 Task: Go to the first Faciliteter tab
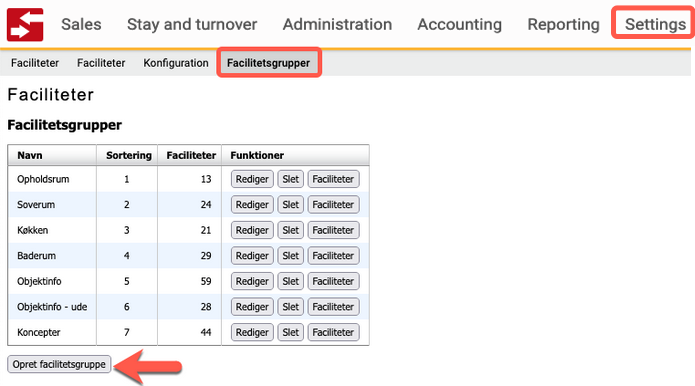[35, 63]
